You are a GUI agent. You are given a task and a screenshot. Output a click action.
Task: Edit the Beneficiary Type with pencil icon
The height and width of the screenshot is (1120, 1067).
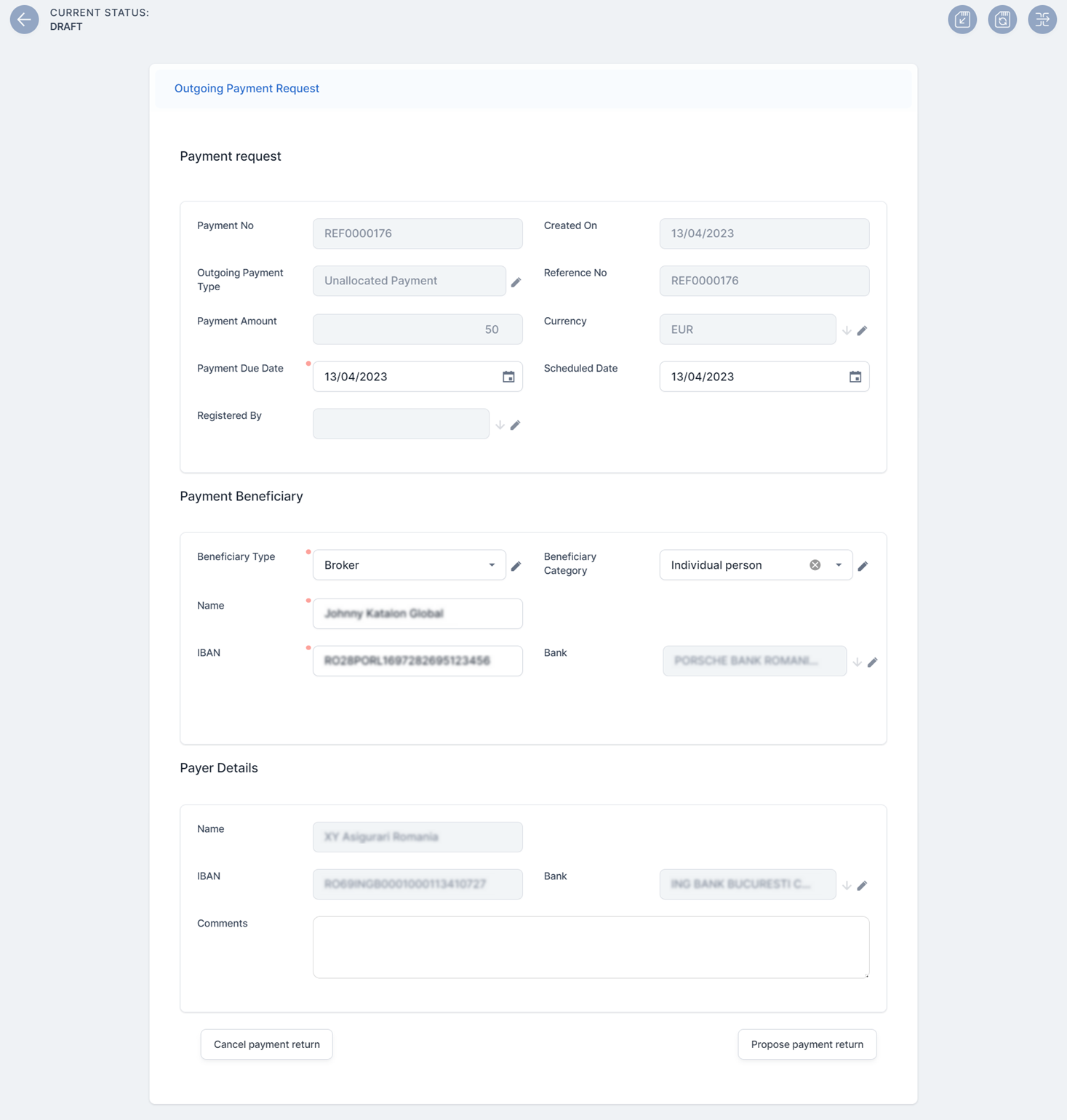pyautogui.click(x=516, y=566)
